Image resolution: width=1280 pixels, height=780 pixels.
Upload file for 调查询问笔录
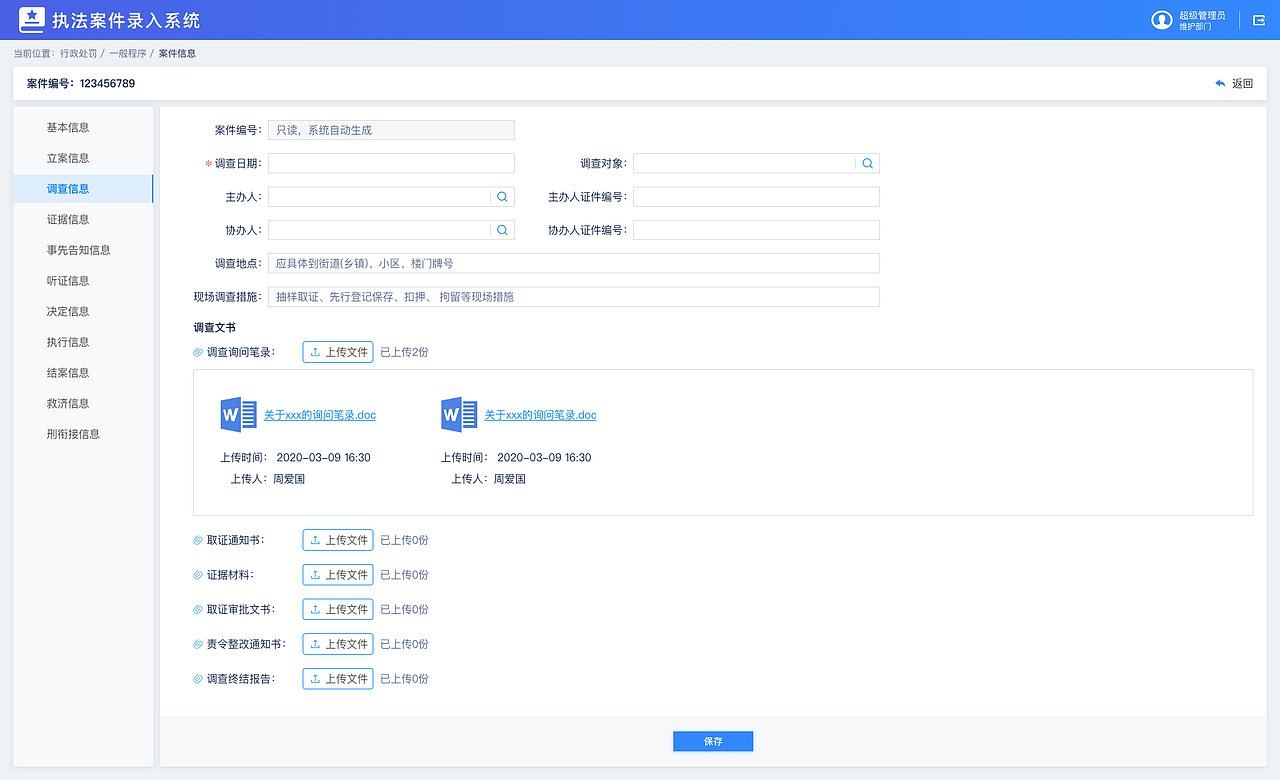pyautogui.click(x=338, y=352)
